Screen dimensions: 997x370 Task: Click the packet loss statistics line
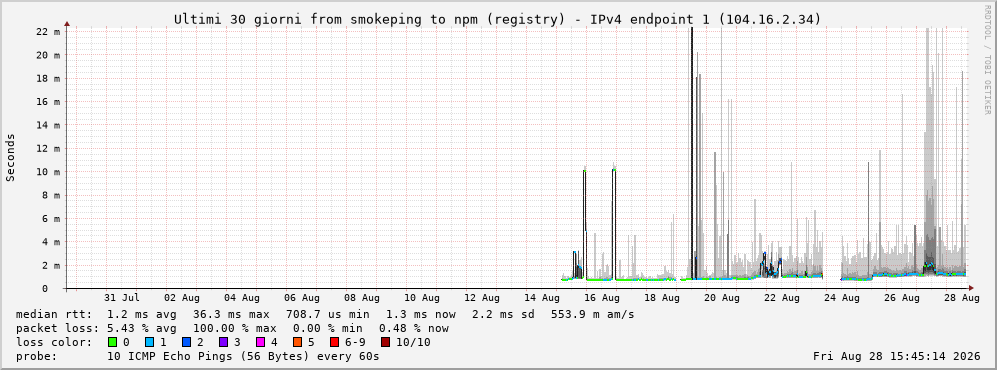232,329
